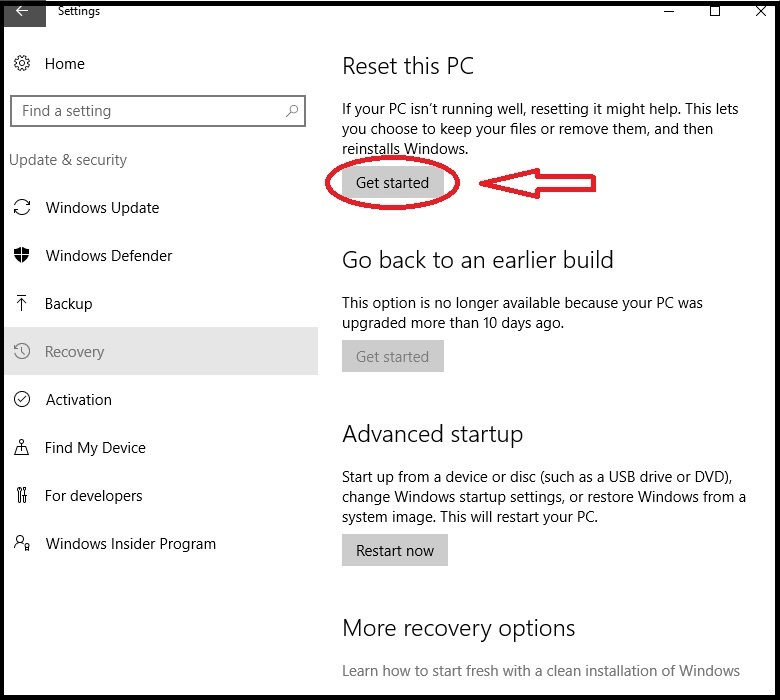Click the back arrow icon

coord(22,12)
